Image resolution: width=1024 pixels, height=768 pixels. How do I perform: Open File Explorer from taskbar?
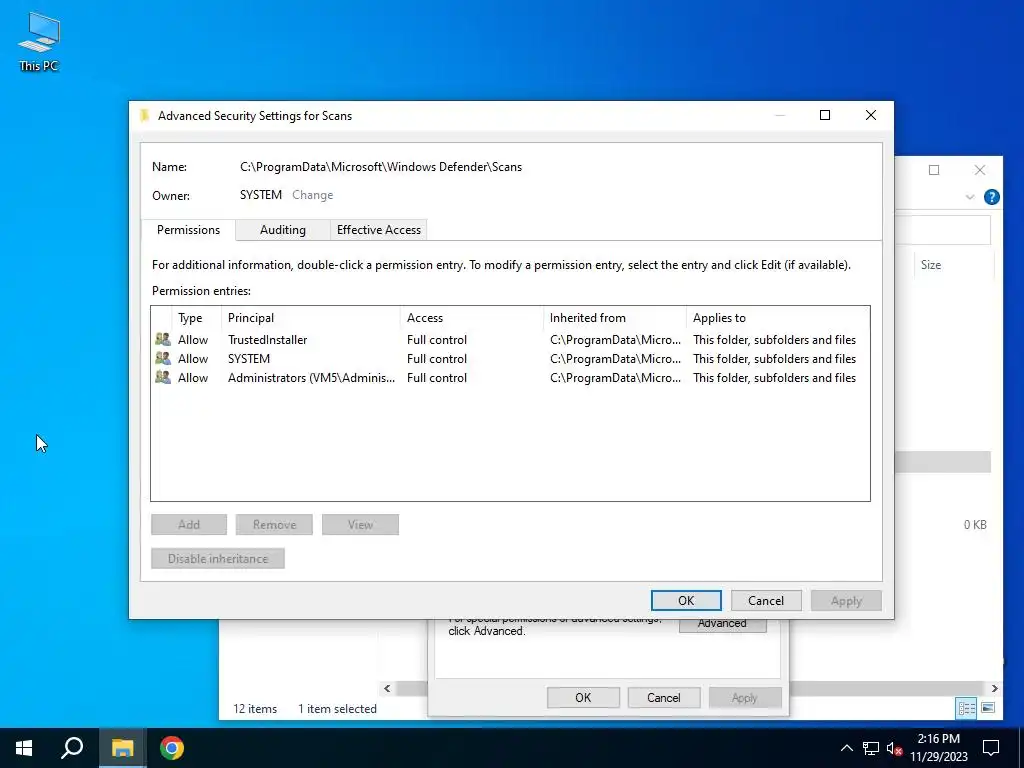click(x=122, y=748)
